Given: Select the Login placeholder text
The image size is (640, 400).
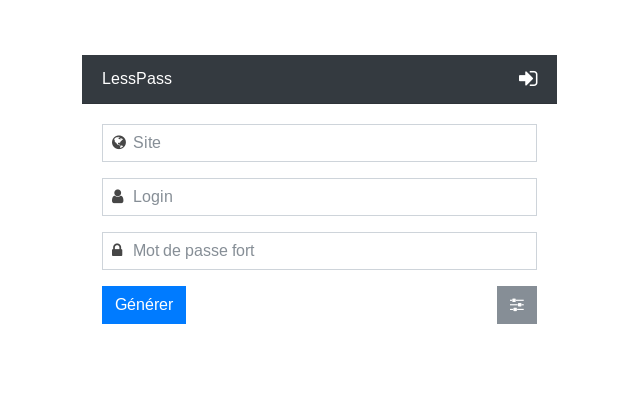Looking at the screenshot, I should (x=153, y=197).
